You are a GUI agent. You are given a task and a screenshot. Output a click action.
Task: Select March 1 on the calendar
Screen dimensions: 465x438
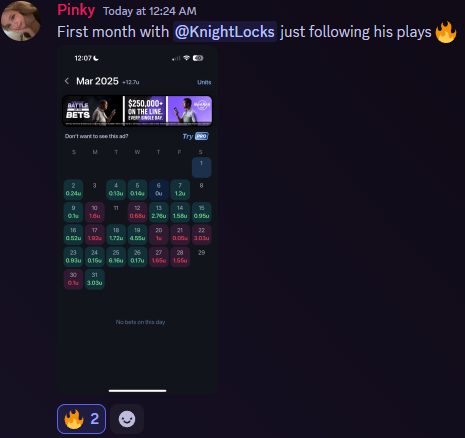[201, 167]
